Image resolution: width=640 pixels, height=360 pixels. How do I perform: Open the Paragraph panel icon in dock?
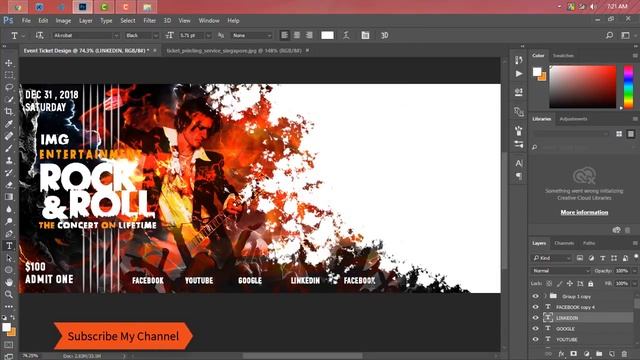pos(519,176)
